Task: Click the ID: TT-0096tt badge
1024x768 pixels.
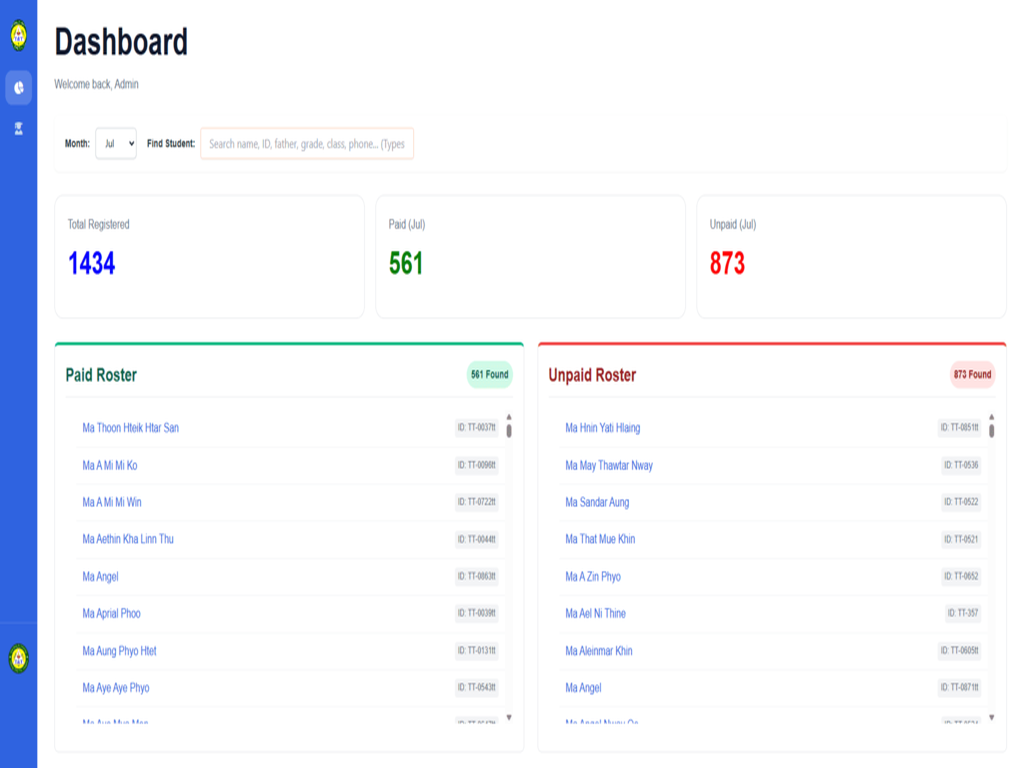Action: pos(477,465)
